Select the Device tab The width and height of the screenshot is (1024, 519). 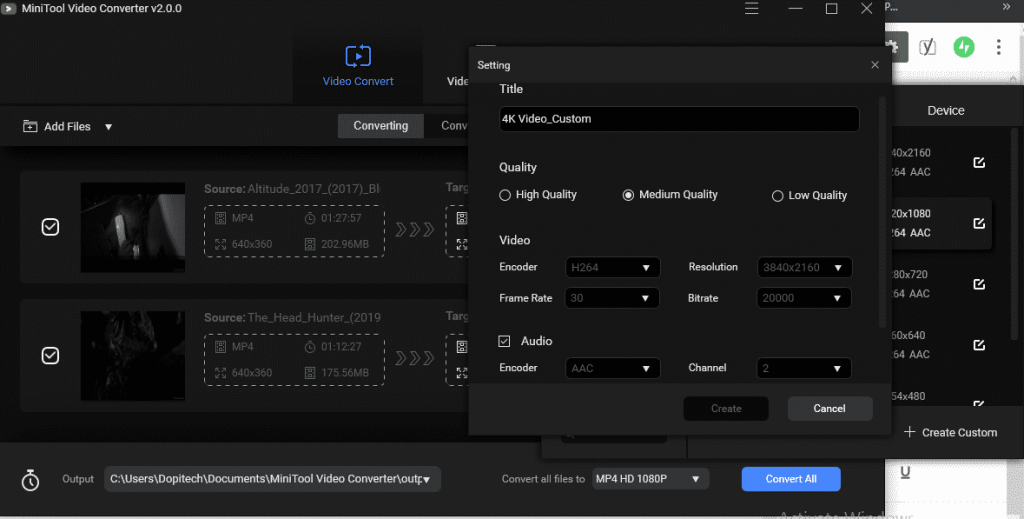coord(946,110)
